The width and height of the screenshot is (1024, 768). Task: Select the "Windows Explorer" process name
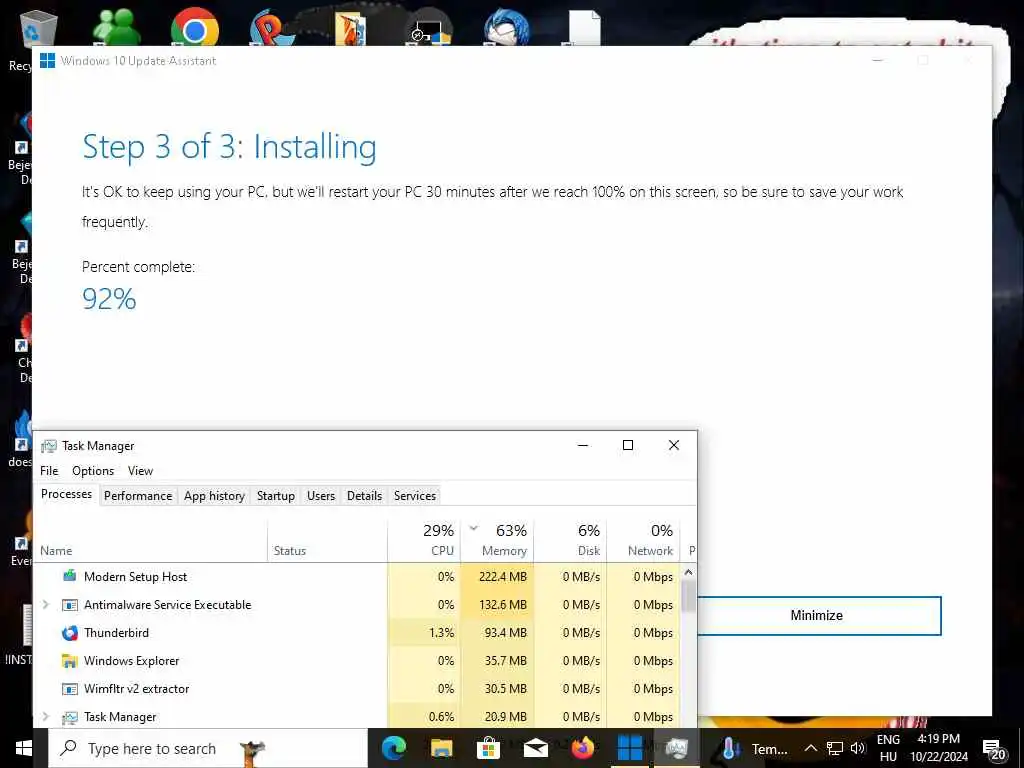click(x=131, y=661)
